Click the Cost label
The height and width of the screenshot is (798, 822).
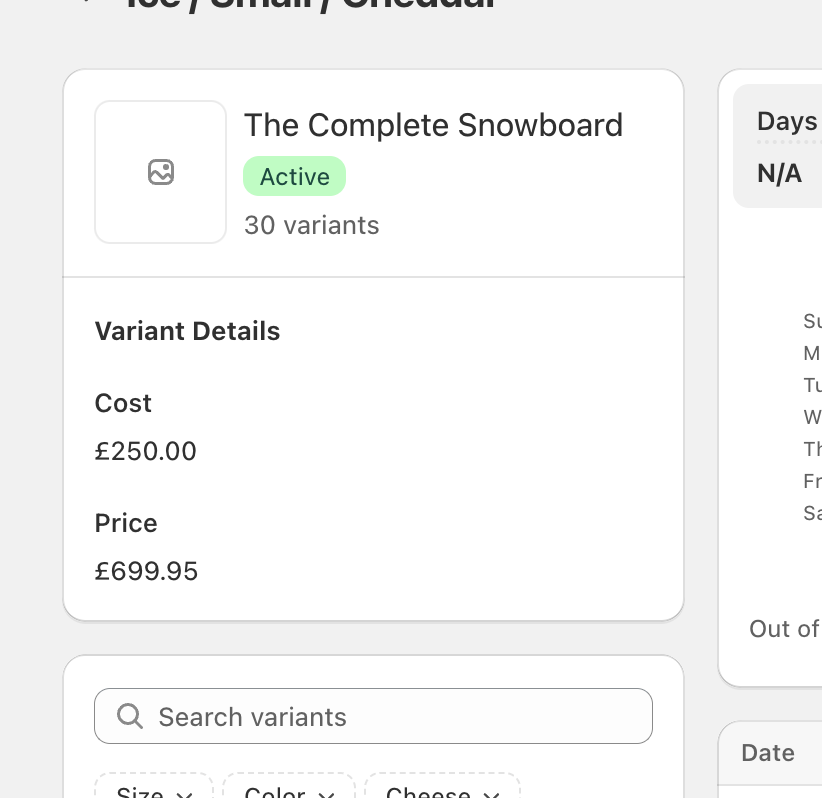pyautogui.click(x=123, y=403)
